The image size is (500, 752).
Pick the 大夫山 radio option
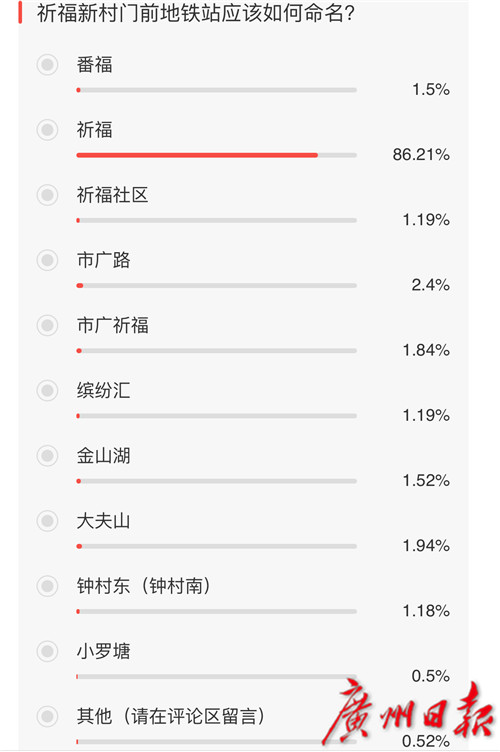coord(47,521)
